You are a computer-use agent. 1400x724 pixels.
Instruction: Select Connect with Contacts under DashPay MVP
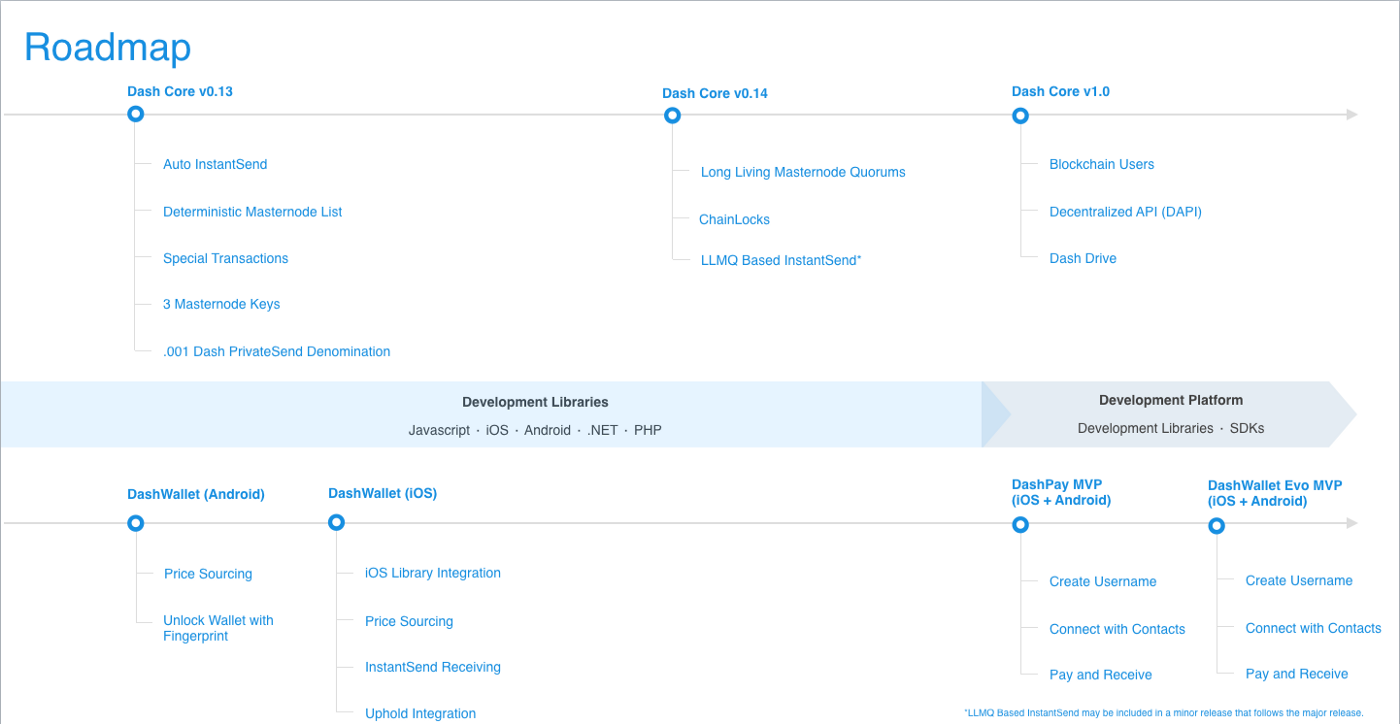pyautogui.click(x=1117, y=629)
